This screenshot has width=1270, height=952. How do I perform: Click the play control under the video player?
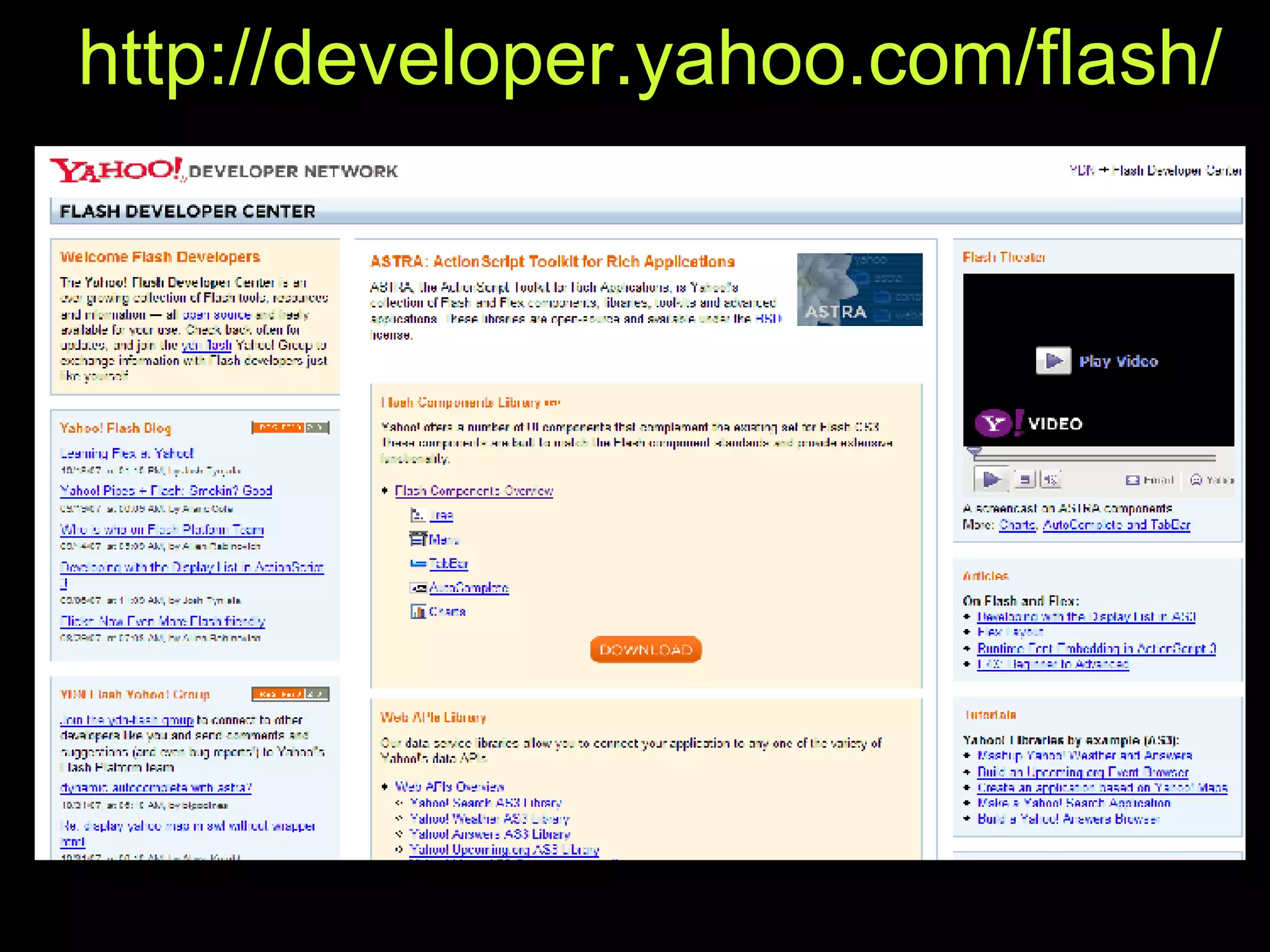992,479
